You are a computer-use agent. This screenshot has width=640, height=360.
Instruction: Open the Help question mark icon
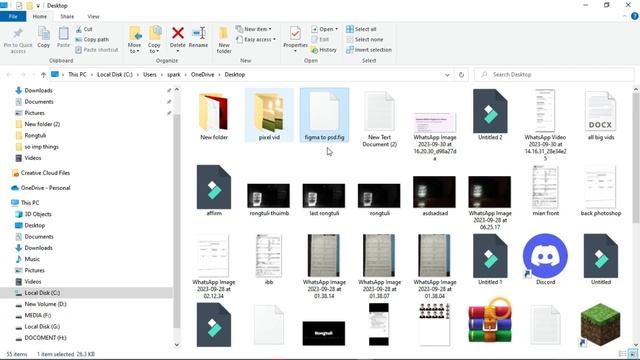tap(635, 16)
